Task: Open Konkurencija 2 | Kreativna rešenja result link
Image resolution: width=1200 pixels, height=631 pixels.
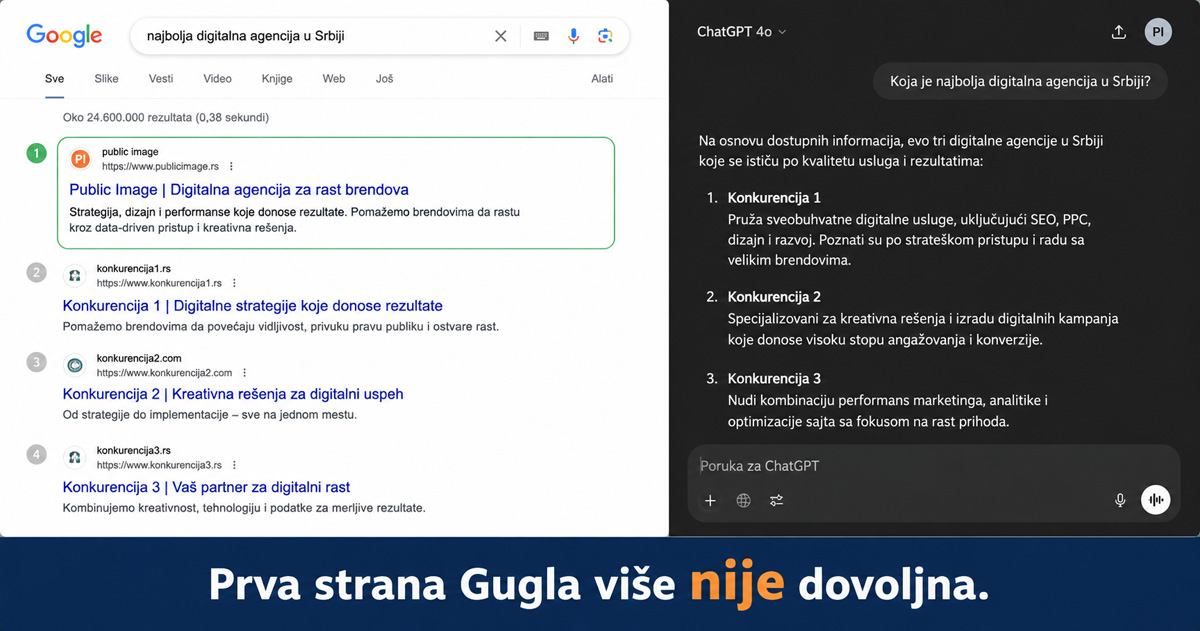Action: click(233, 394)
